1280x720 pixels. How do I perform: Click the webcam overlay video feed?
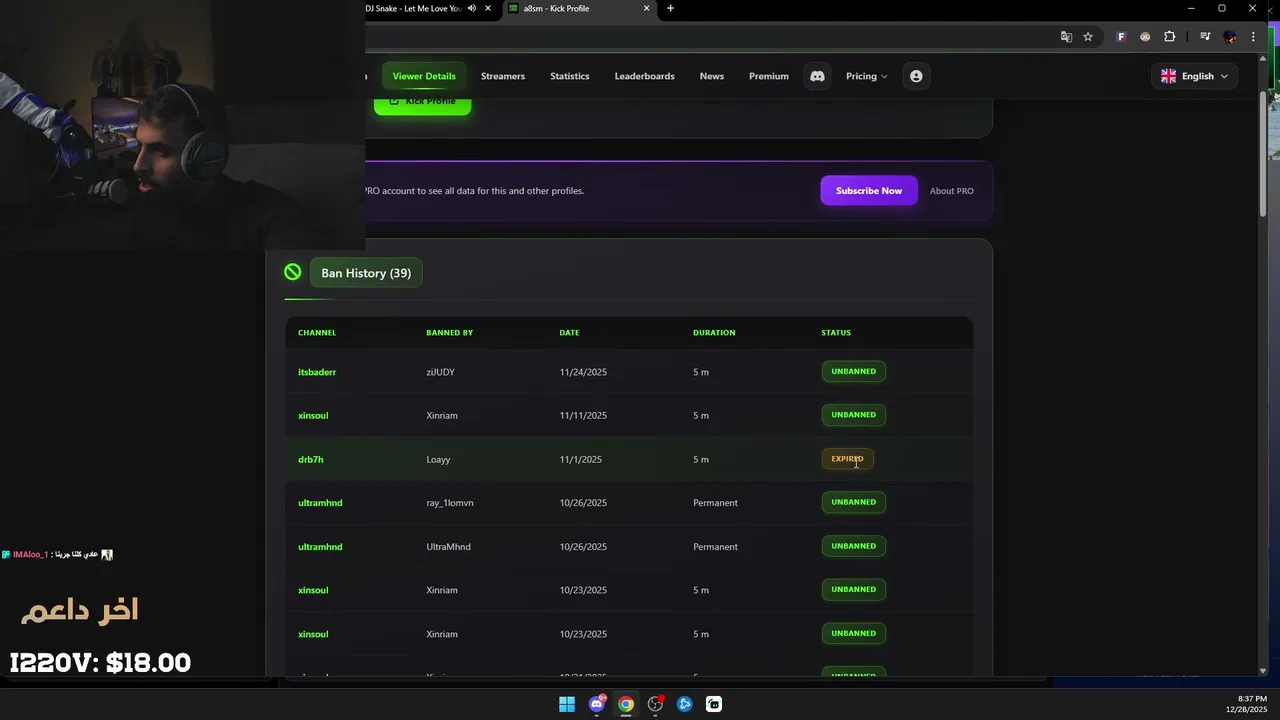[x=182, y=125]
